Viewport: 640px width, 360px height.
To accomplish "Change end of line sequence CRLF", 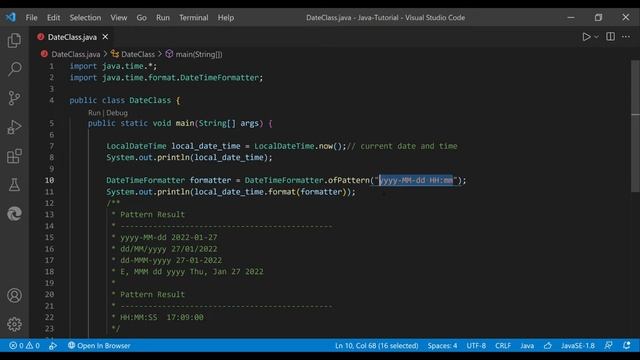I will tap(503, 345).
